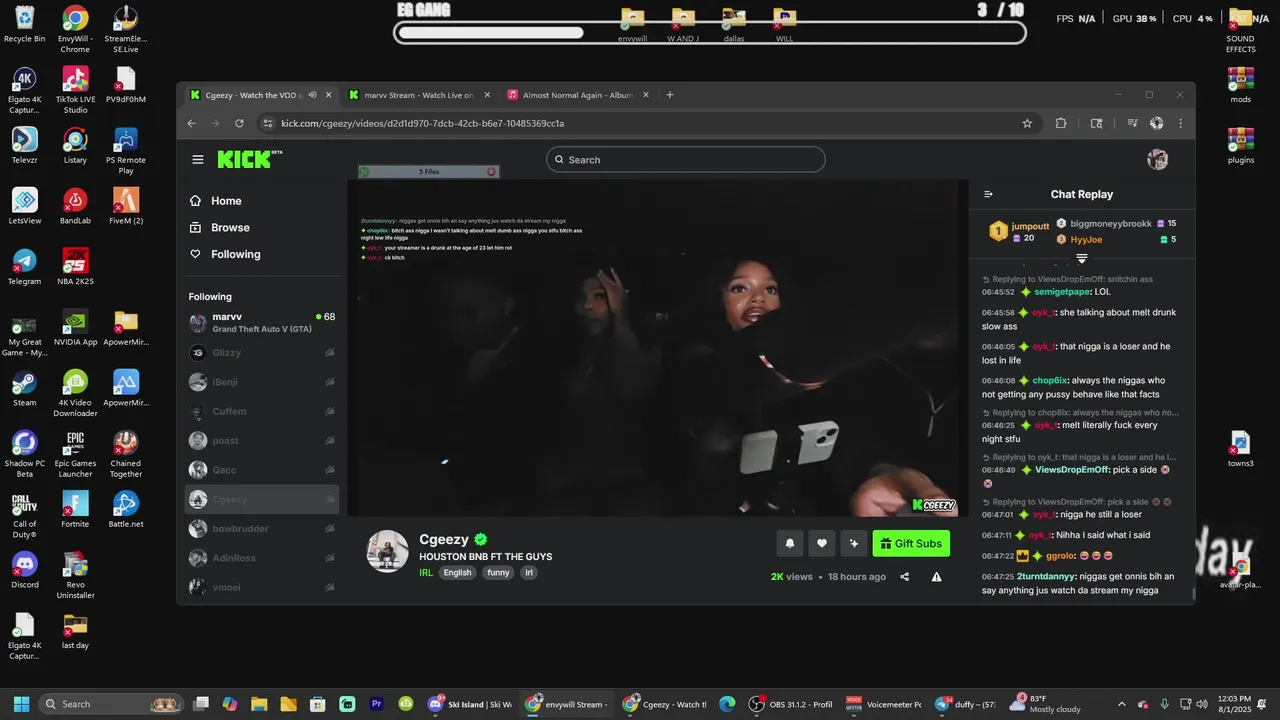Click the English tag
The image size is (1280, 720).
point(457,573)
